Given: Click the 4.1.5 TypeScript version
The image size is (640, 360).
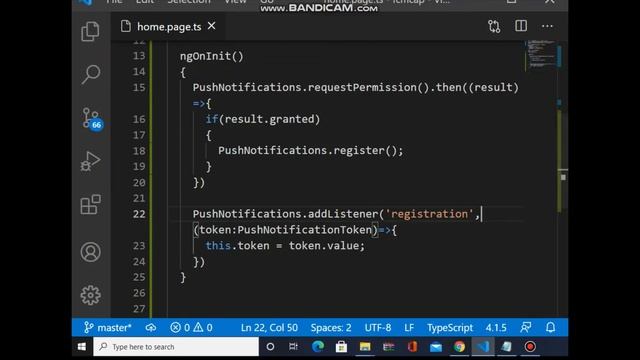Looking at the screenshot, I should point(496,327).
